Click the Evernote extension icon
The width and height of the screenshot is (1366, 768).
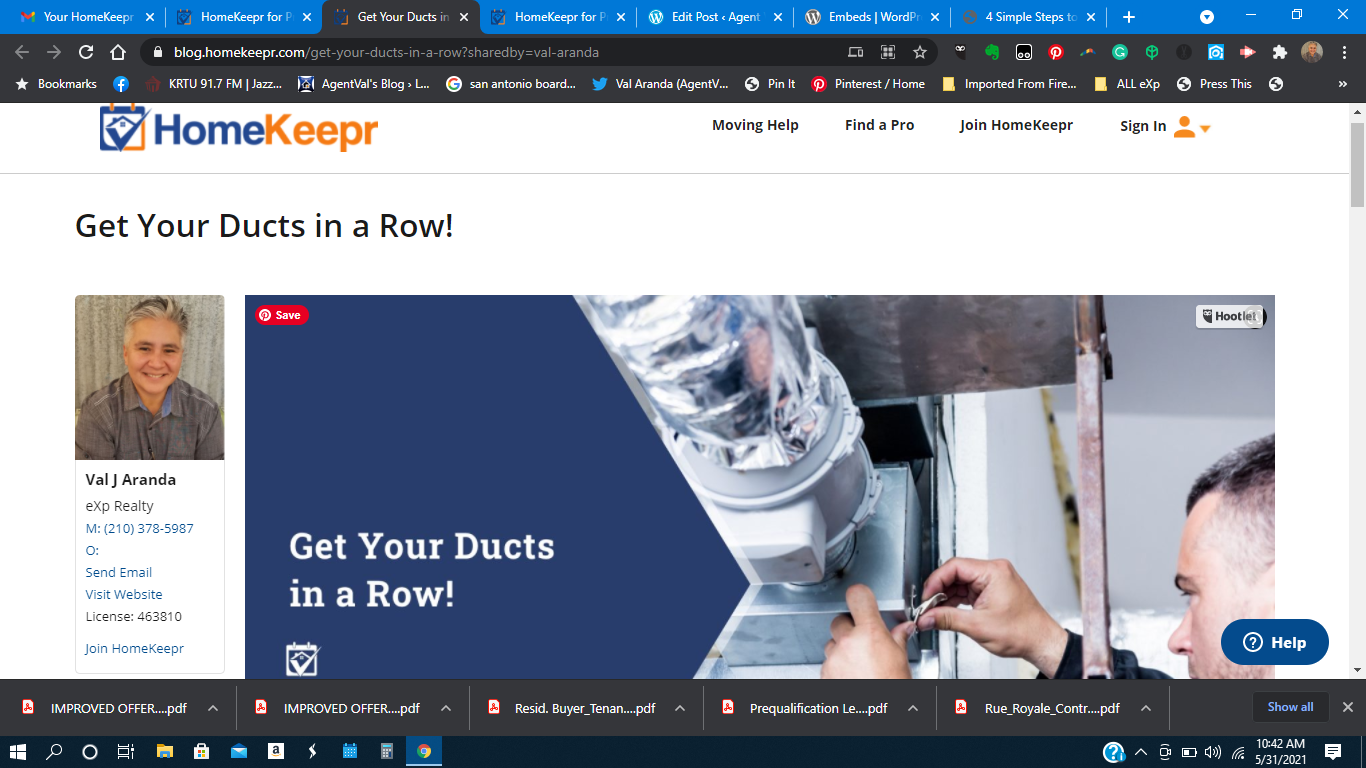992,52
